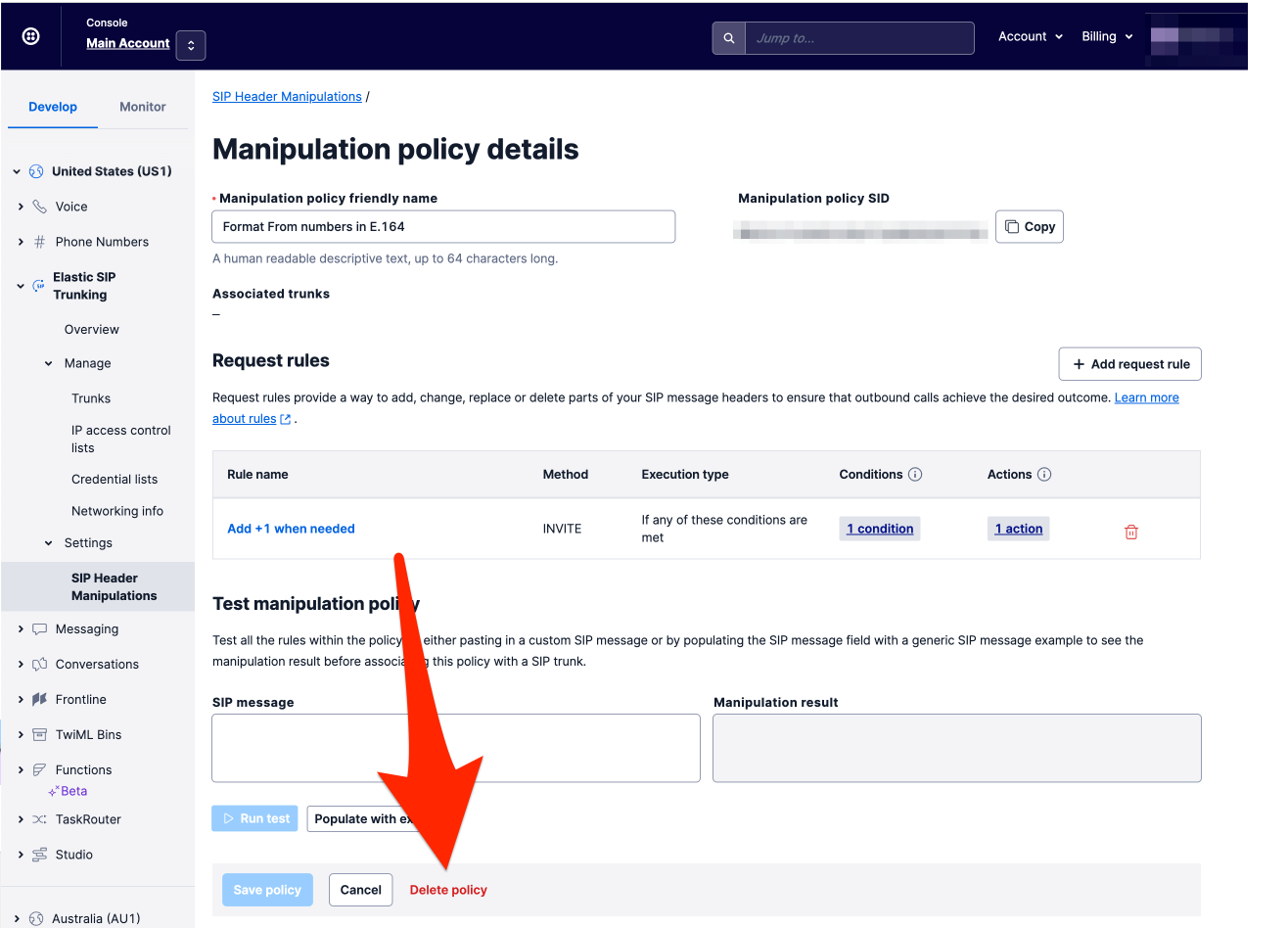Click the info icon next to Actions
The height and width of the screenshot is (928, 1288).
pos(1044,474)
